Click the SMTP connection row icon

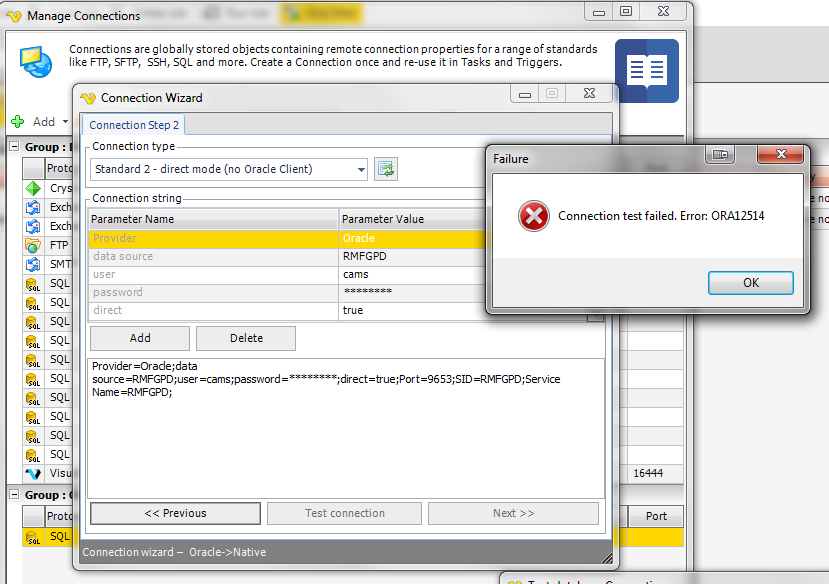point(33,264)
